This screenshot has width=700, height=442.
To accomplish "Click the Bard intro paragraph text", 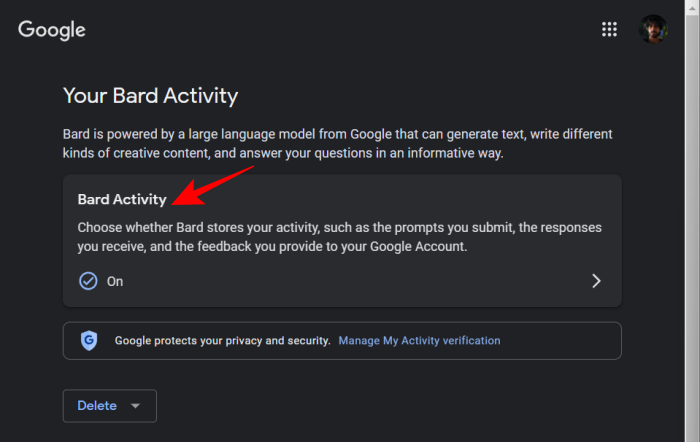I will (x=338, y=144).
